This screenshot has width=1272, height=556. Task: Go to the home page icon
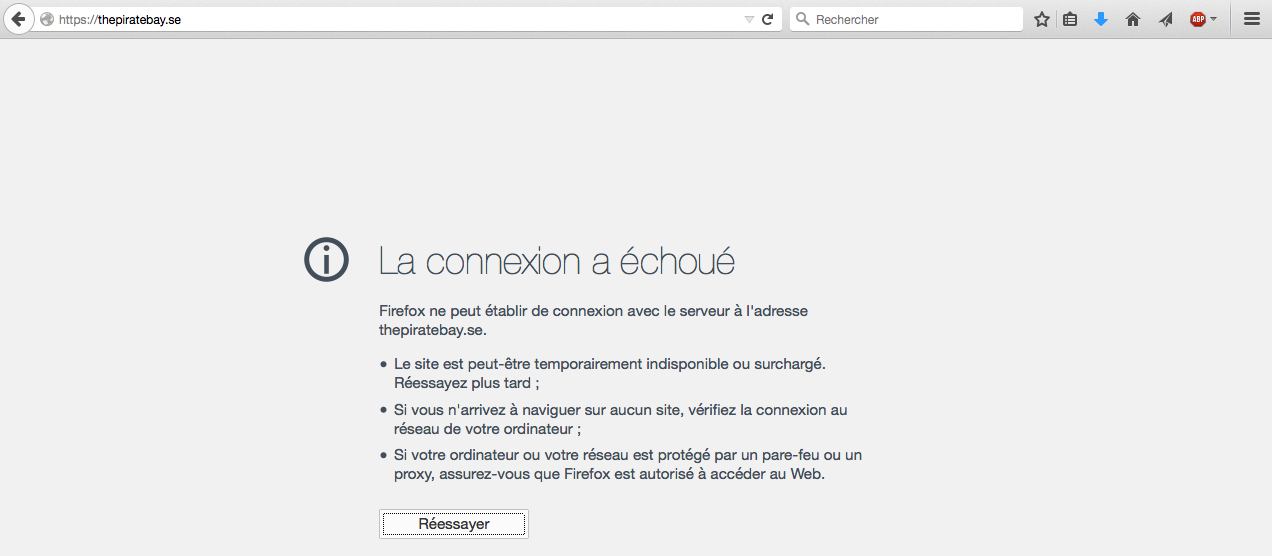pos(1133,19)
